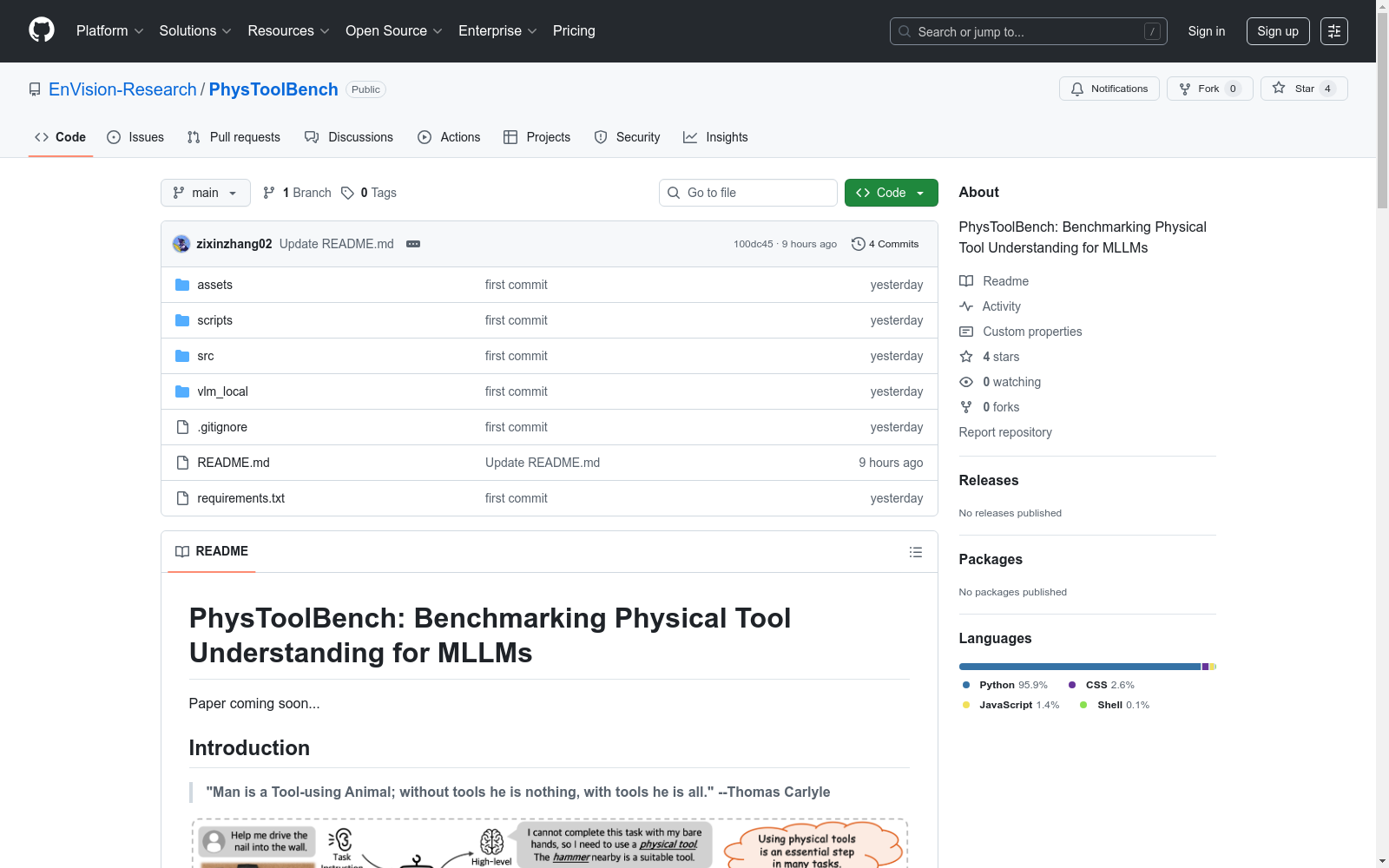Click the star icon beside 4 stars
The width and height of the screenshot is (1389, 868).
(x=966, y=357)
